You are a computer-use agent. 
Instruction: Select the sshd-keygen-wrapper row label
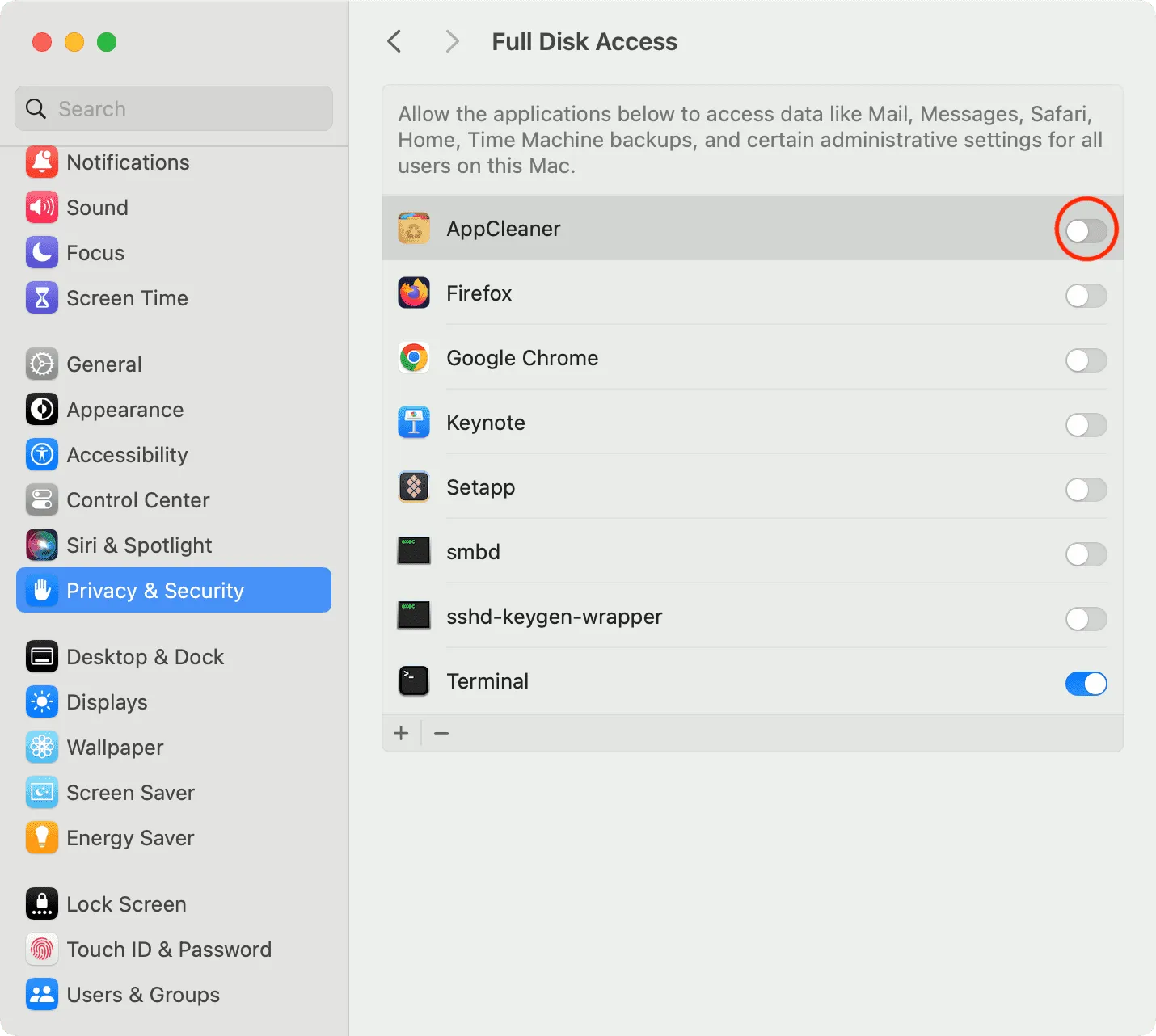coord(555,617)
